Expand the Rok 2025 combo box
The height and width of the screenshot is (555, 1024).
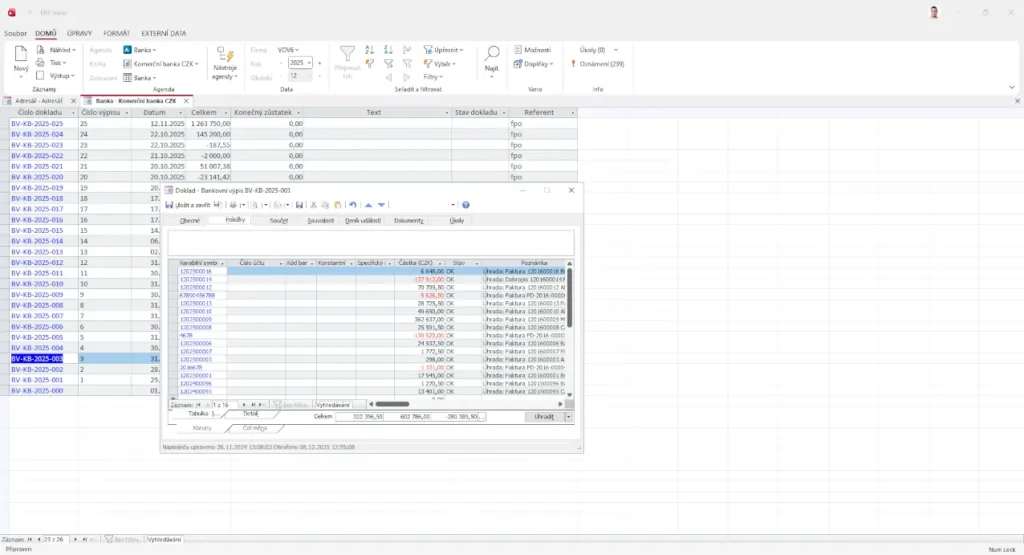pos(309,62)
